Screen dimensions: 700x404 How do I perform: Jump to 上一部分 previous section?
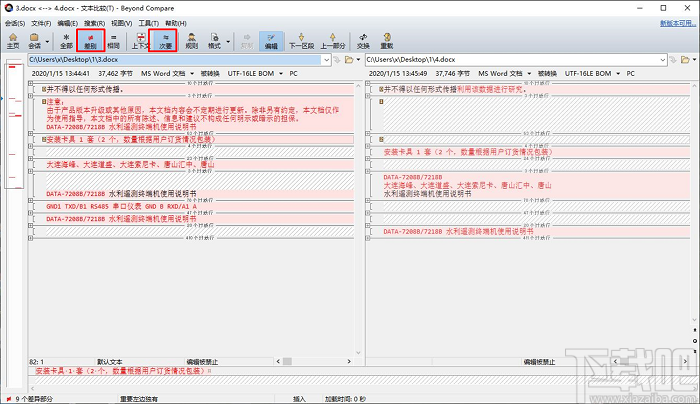click(x=333, y=41)
